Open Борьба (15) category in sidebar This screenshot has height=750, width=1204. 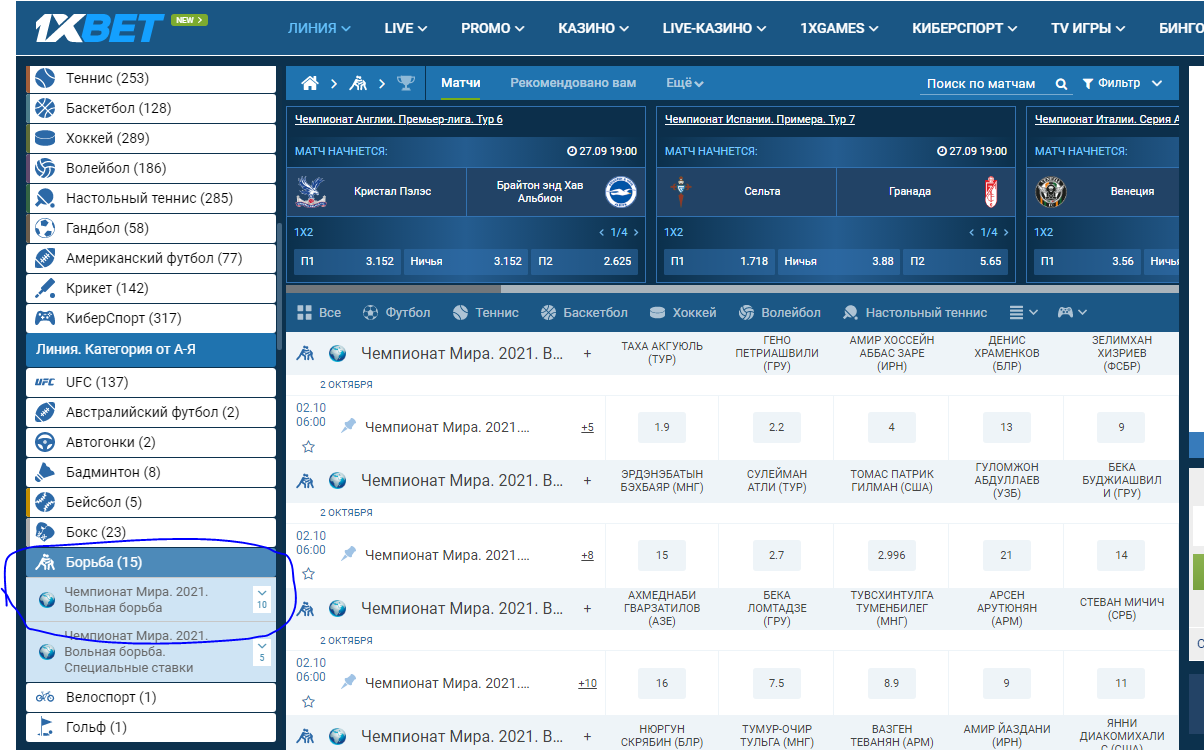150,562
